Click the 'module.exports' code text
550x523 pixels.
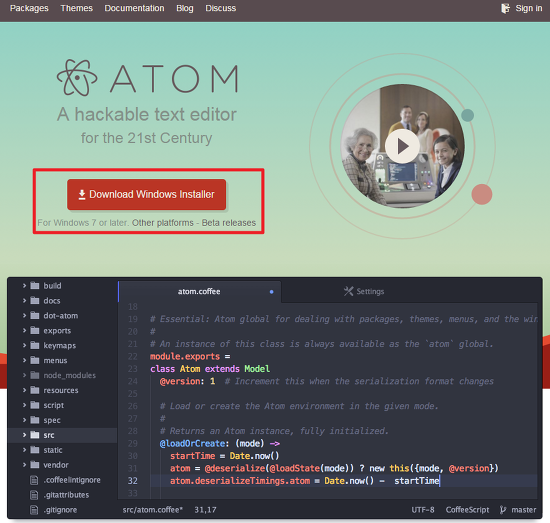185,356
